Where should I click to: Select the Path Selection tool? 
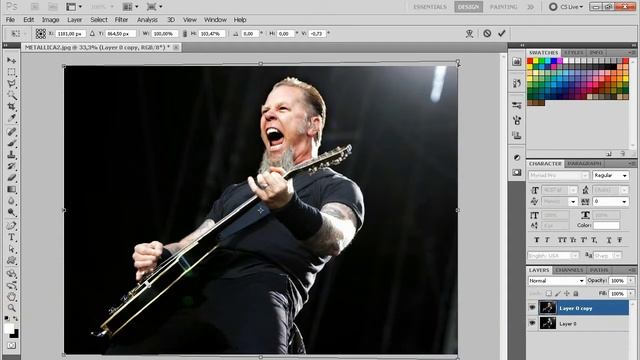[11, 249]
